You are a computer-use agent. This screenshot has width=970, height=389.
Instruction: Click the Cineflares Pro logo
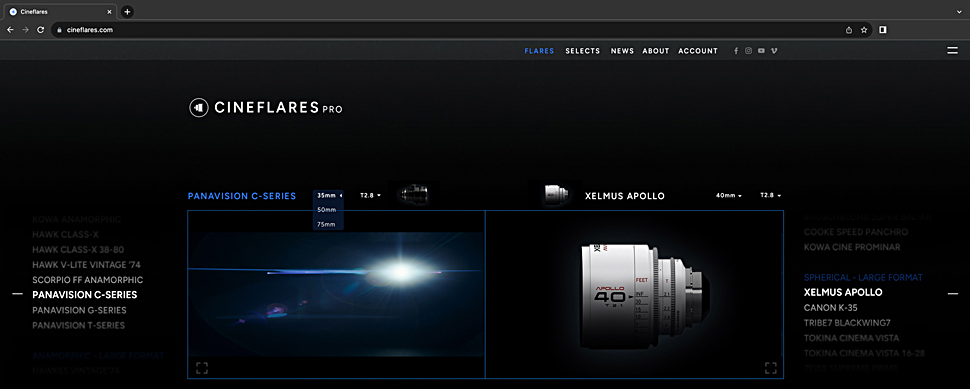(x=265, y=108)
